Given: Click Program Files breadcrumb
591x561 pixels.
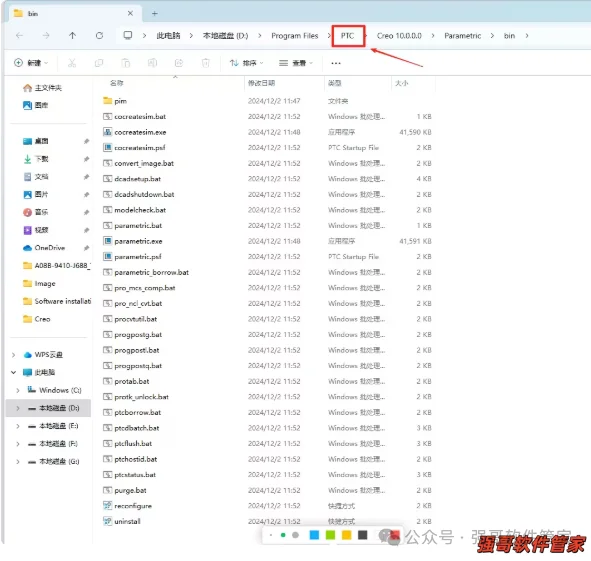Looking at the screenshot, I should pos(295,36).
